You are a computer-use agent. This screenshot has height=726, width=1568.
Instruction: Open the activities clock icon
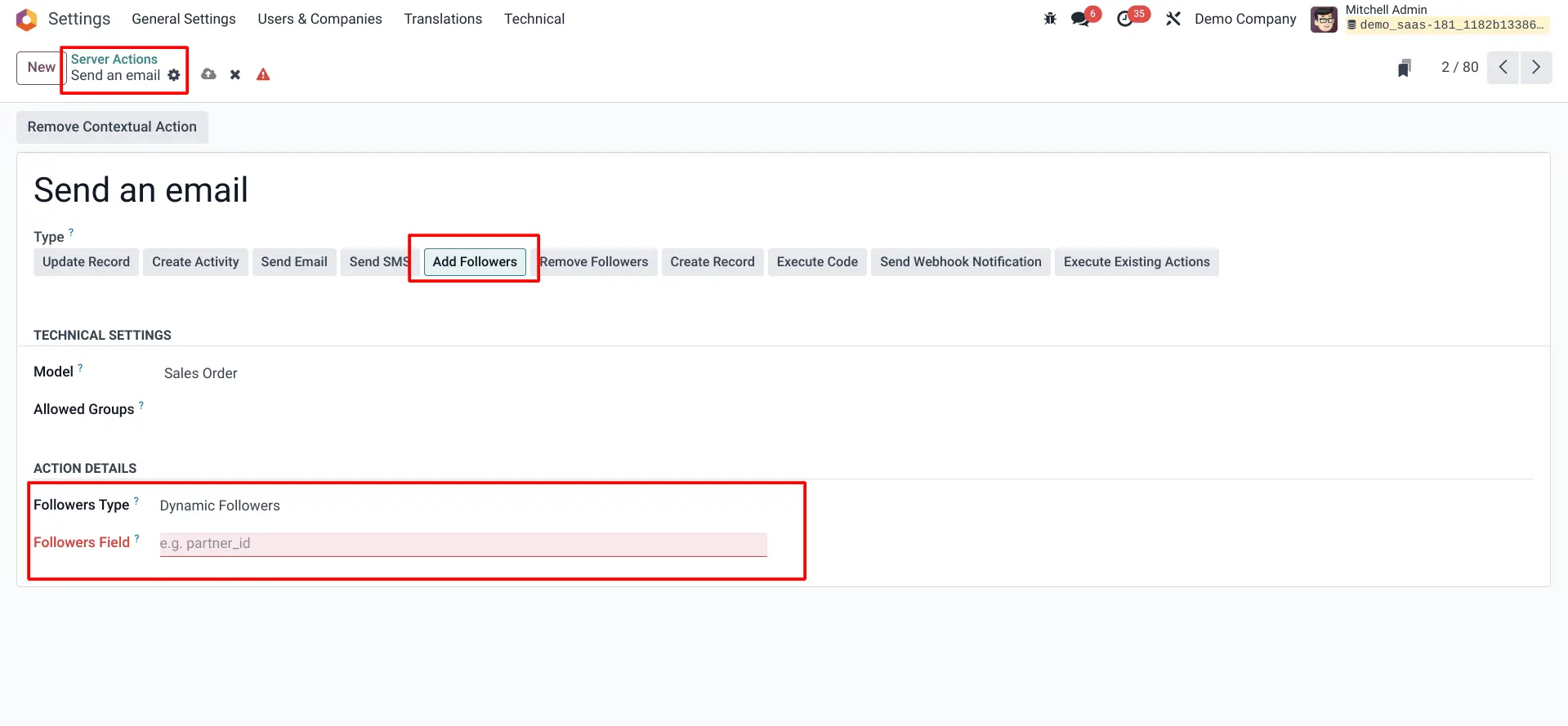pos(1127,19)
